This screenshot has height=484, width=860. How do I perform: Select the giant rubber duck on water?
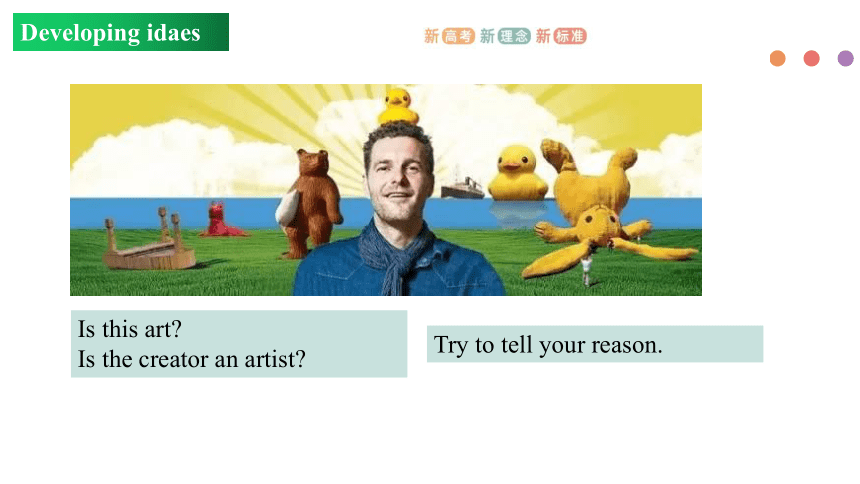coord(517,172)
